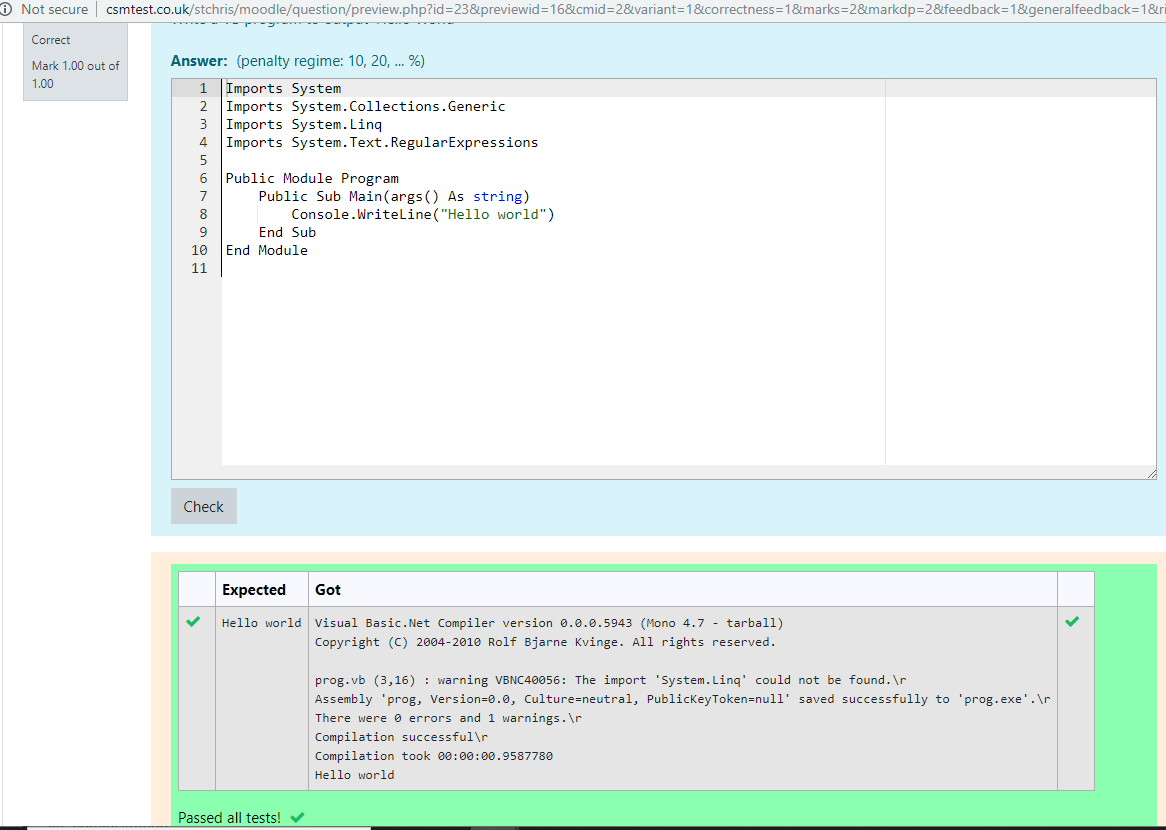Viewport: 1166px width, 830px height.
Task: Click line number 1 in the editor gutter
Action: click(x=203, y=89)
